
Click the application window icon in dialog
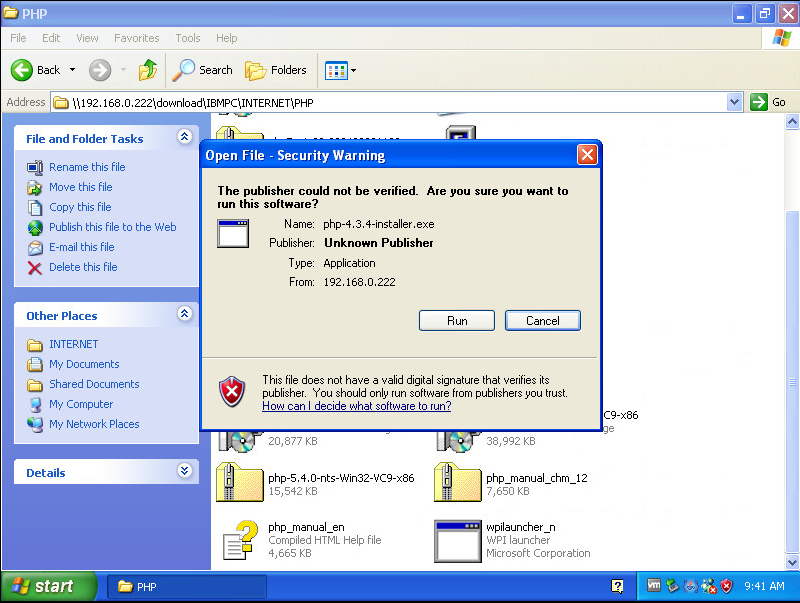[233, 234]
